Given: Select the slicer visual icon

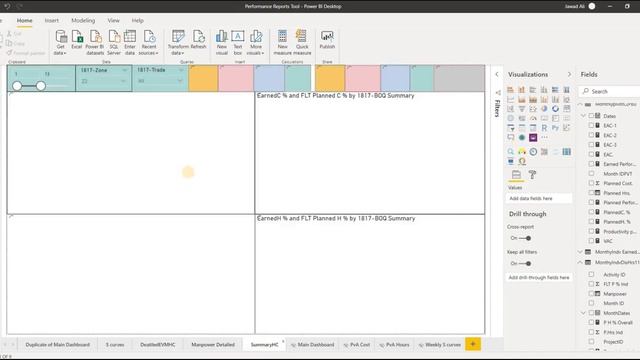Looking at the screenshot, I should [511, 128].
